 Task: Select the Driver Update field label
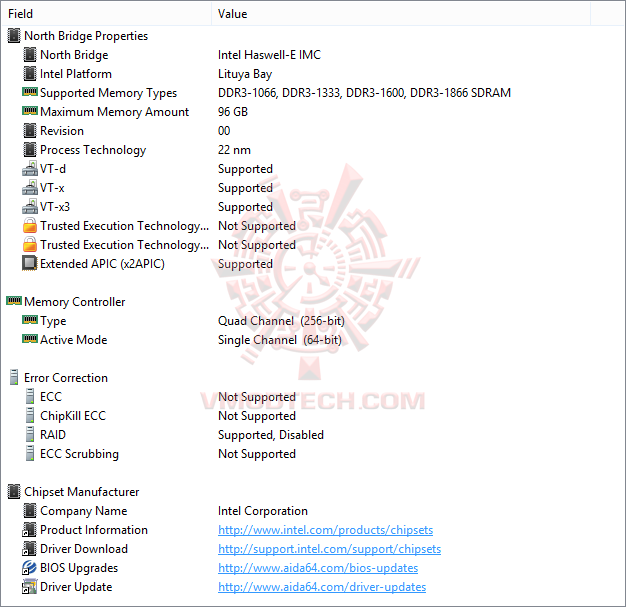(x=76, y=587)
